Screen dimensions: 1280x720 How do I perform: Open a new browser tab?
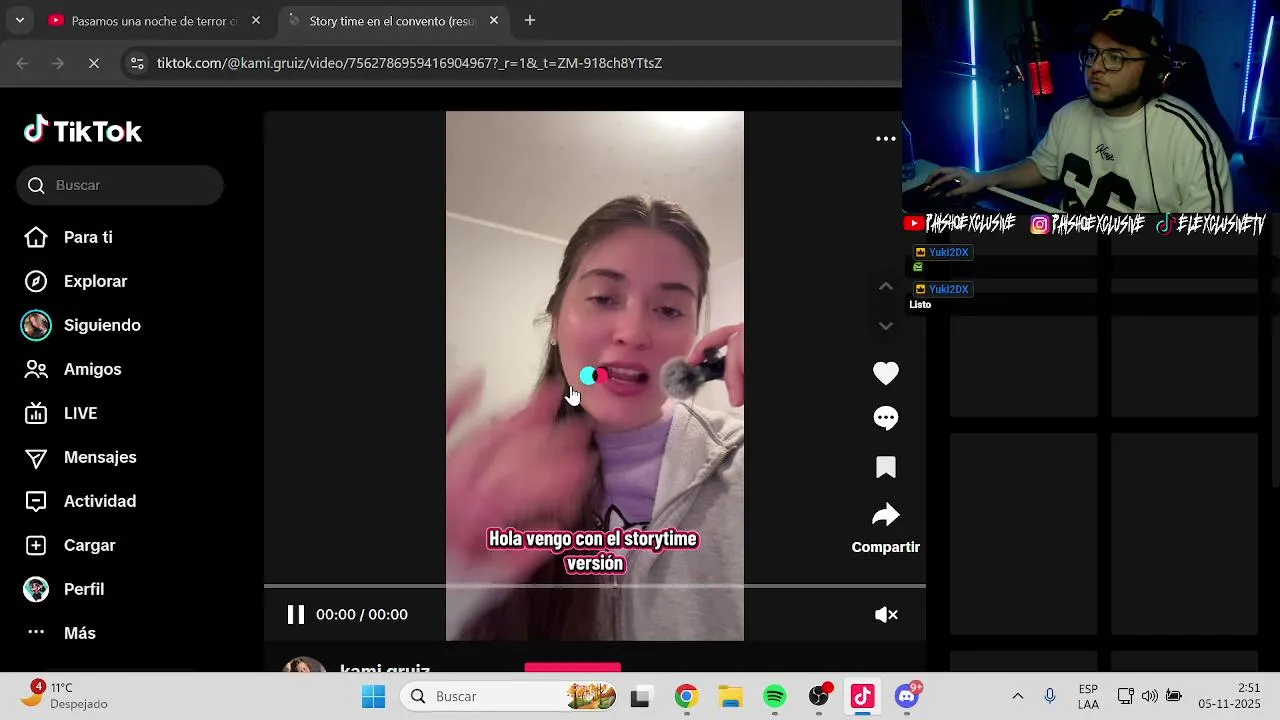click(x=530, y=20)
